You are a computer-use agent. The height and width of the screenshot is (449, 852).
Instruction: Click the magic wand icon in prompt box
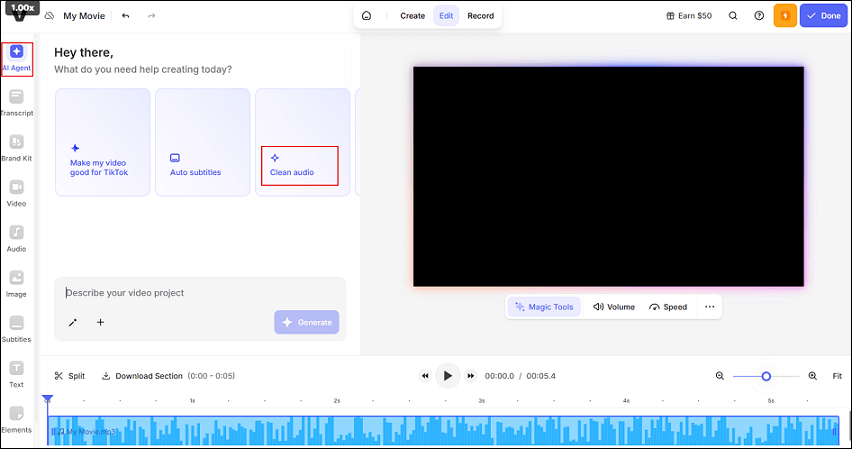(x=73, y=322)
